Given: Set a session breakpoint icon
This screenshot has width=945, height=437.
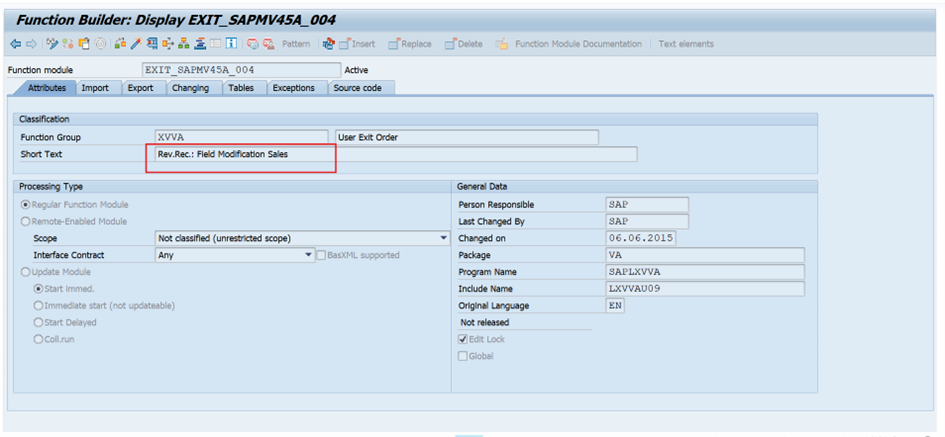Looking at the screenshot, I should (253, 44).
